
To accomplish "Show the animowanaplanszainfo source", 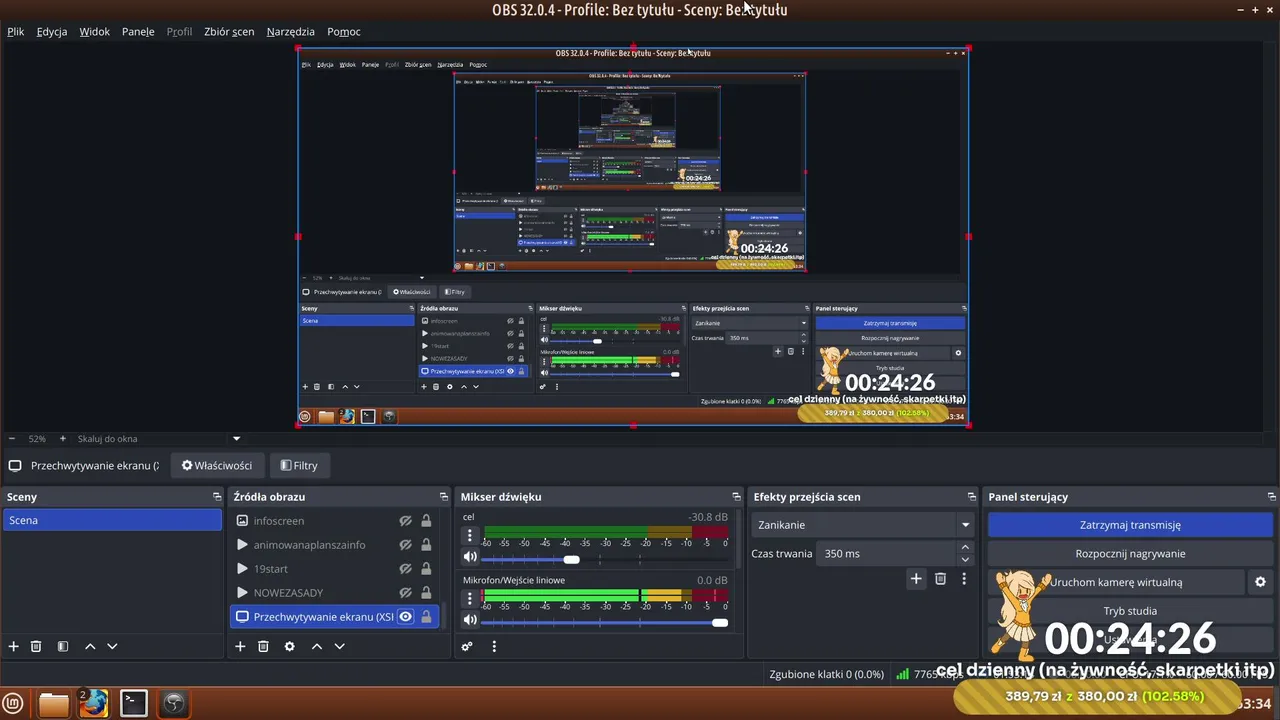I will pyautogui.click(x=406, y=545).
